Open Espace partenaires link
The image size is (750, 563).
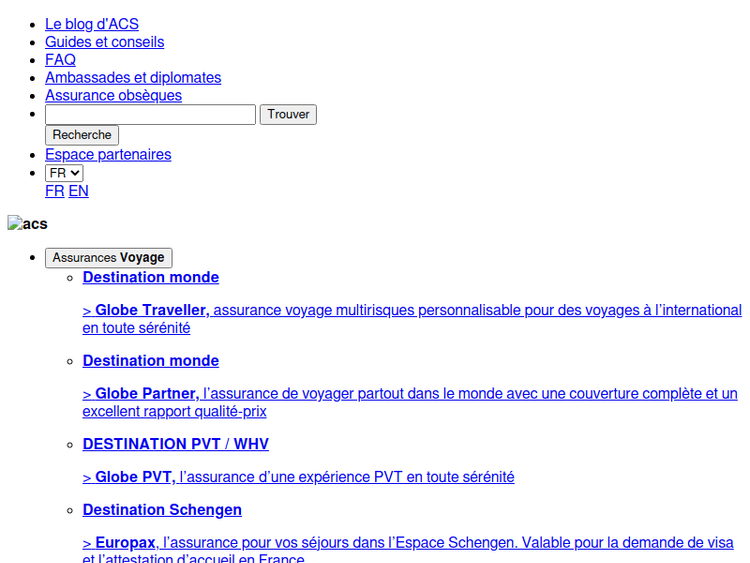pyautogui.click(x=108, y=155)
